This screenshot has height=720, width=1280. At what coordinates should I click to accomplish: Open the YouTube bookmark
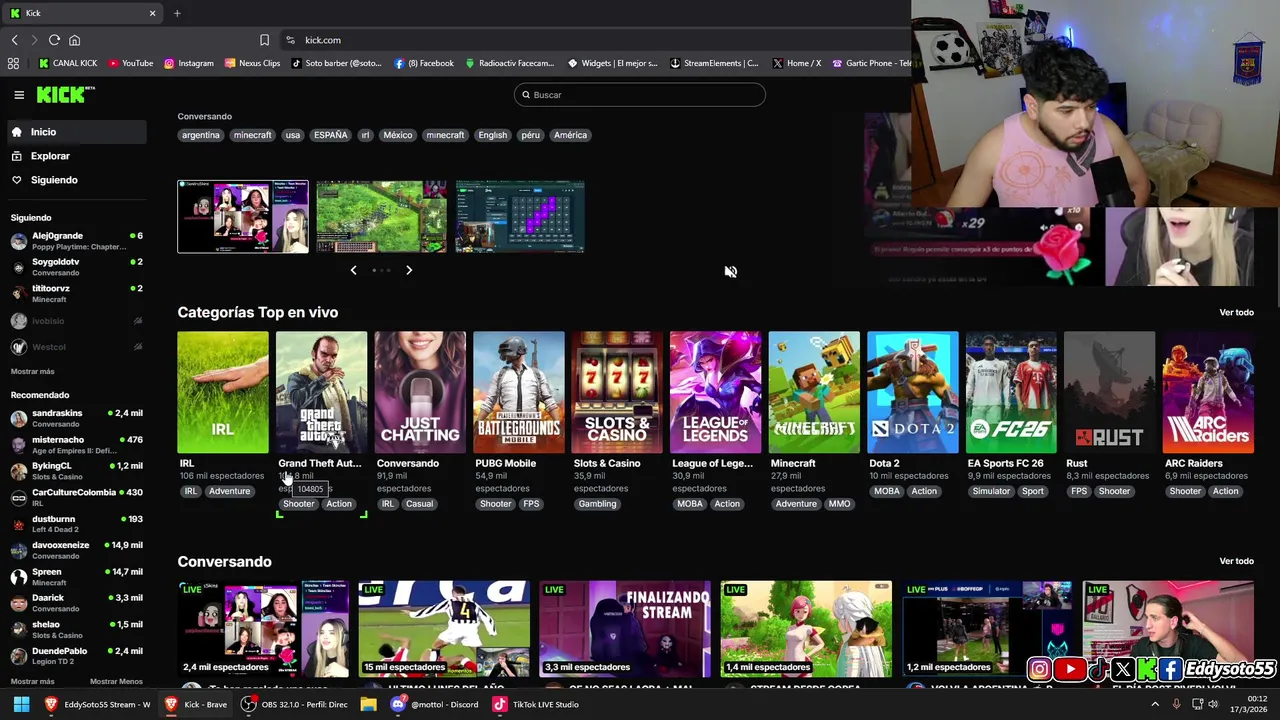click(131, 63)
